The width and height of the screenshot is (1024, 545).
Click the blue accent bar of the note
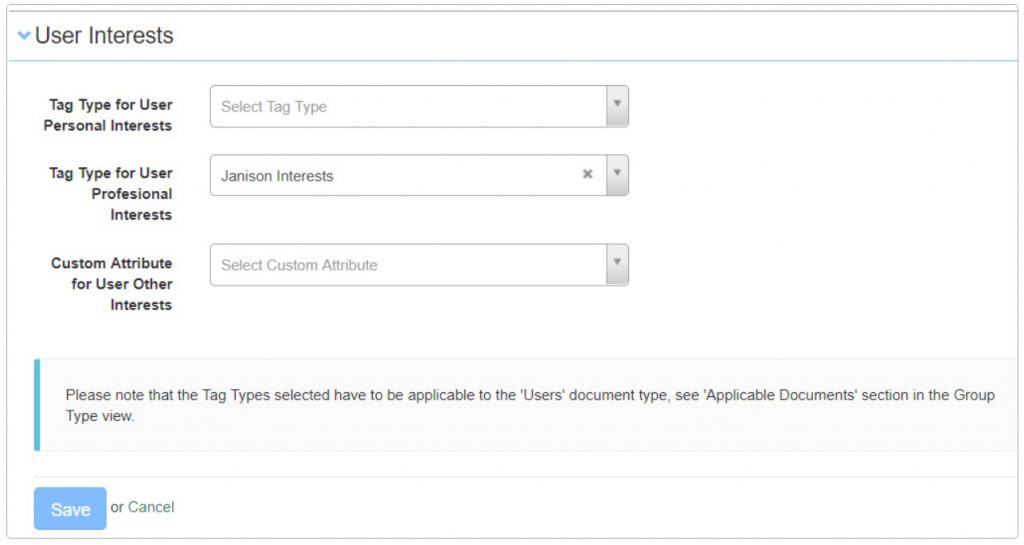[37, 405]
